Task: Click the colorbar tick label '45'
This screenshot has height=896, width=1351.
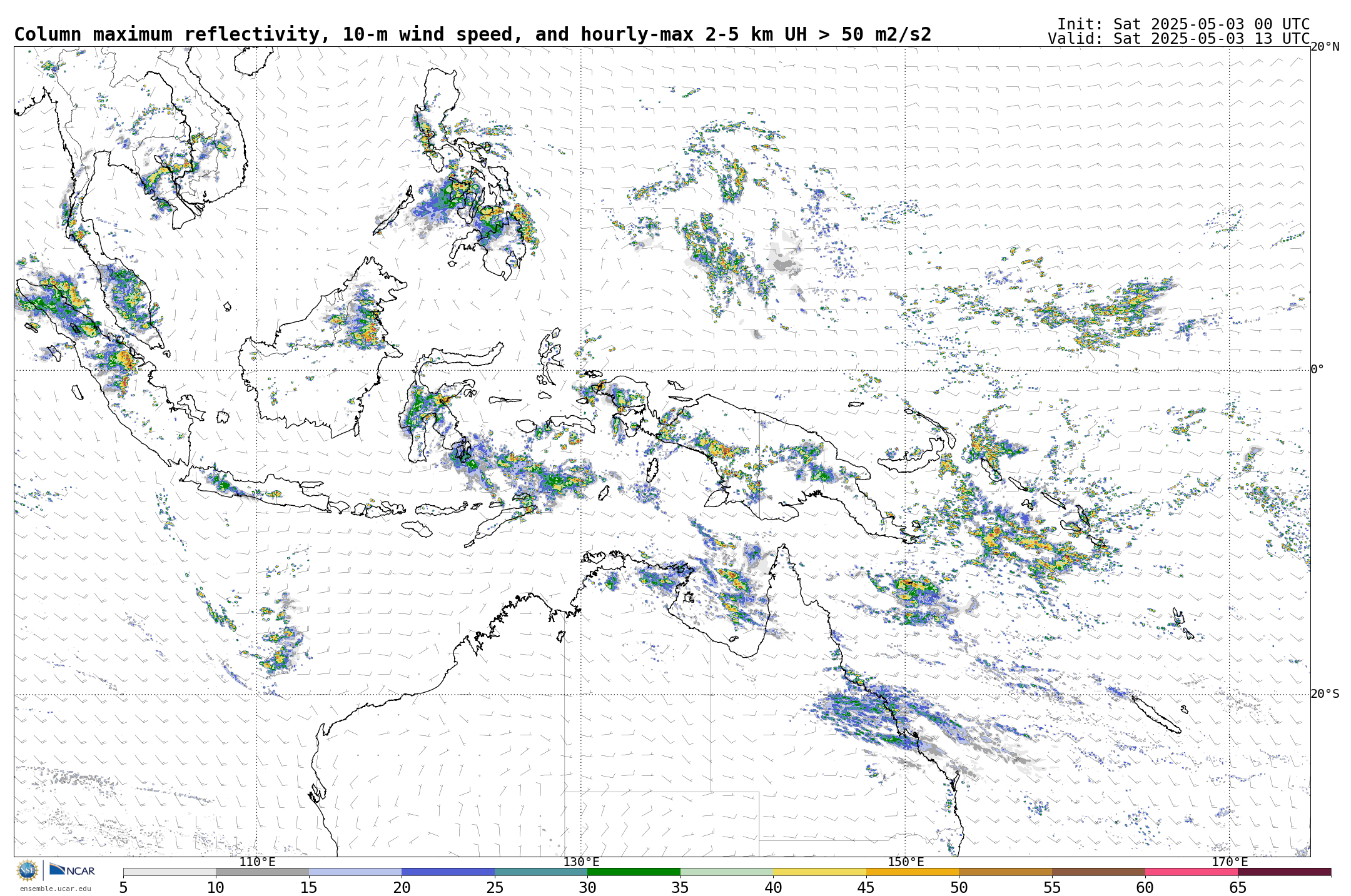Action: [x=866, y=888]
